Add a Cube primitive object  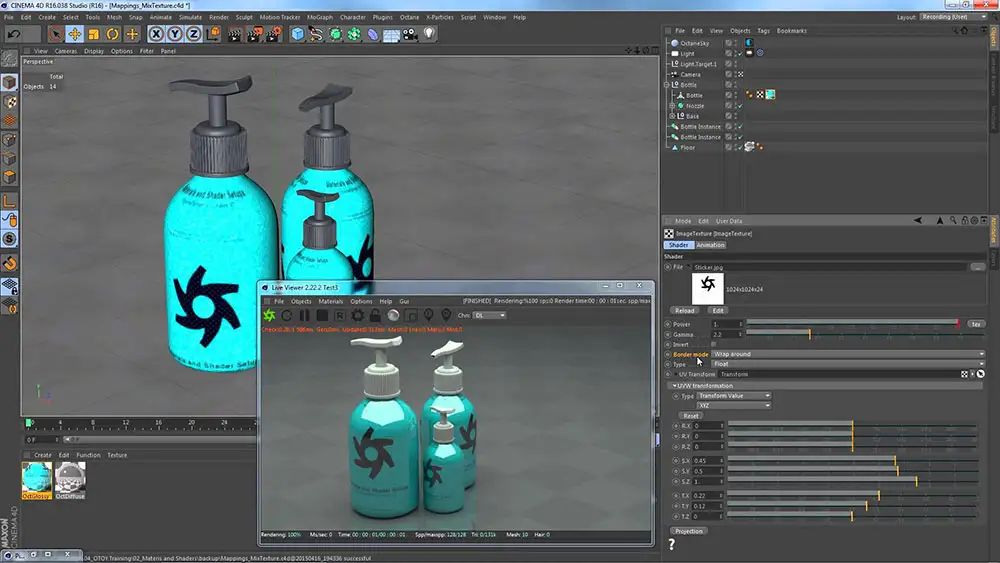(297, 34)
